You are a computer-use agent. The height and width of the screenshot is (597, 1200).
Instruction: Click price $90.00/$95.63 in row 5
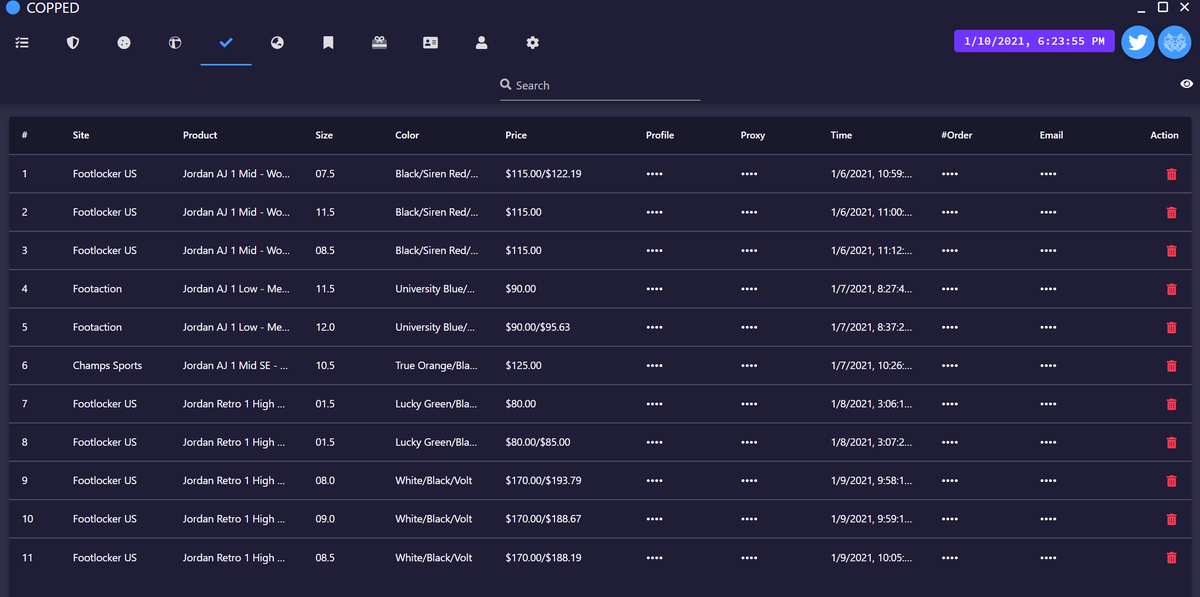[538, 327]
